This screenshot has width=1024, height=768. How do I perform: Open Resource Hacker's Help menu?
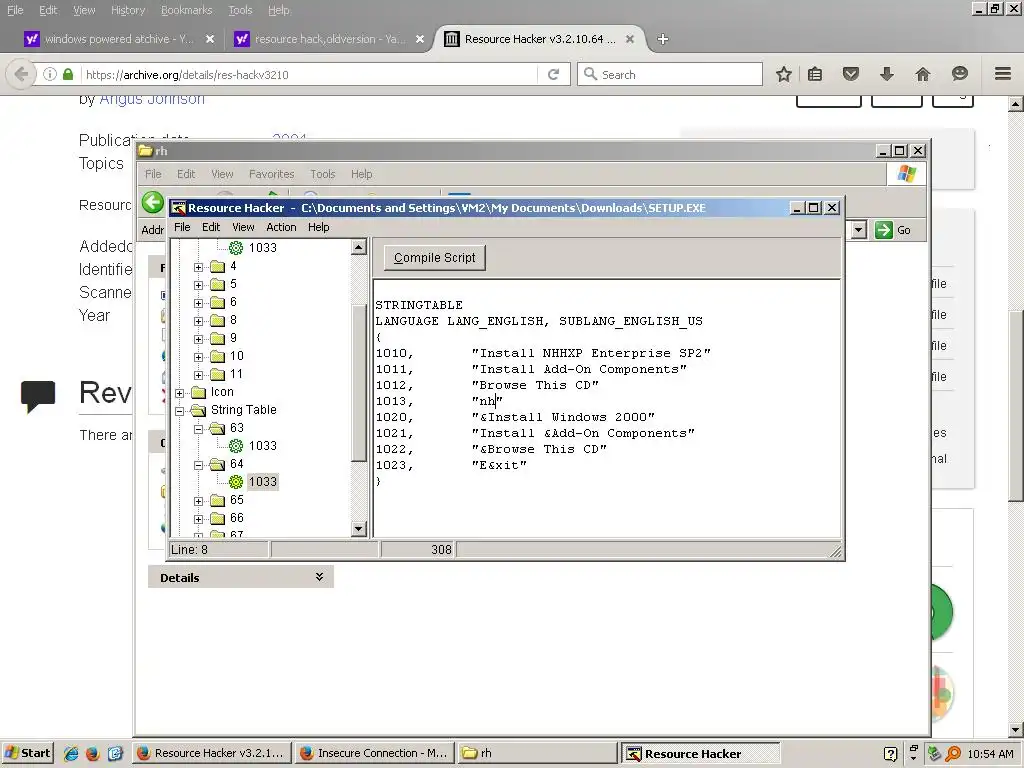[x=319, y=227]
